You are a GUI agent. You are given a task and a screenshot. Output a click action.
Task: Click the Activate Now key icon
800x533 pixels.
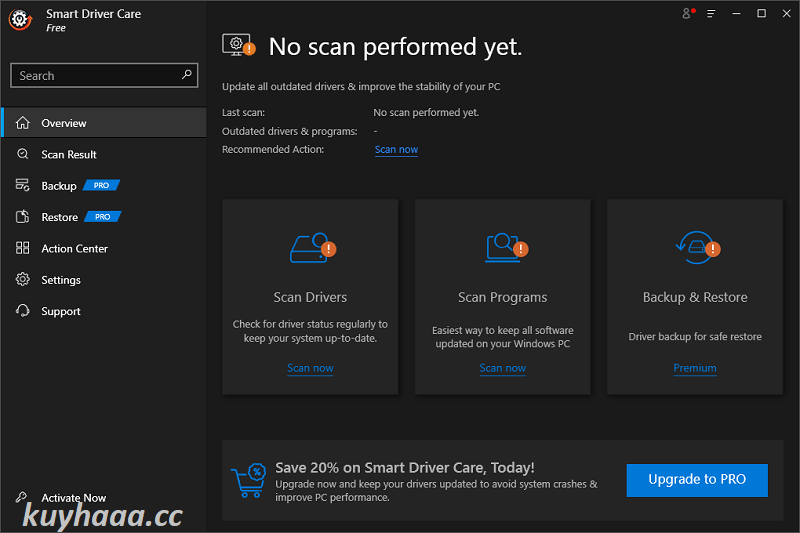21,497
